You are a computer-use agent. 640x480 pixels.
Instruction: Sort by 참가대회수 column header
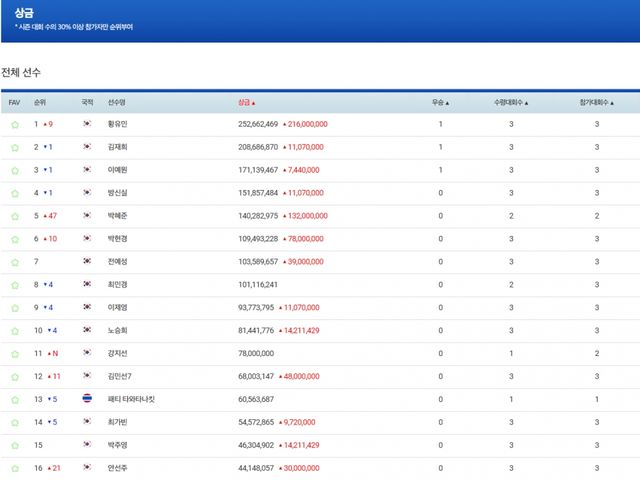click(x=596, y=102)
